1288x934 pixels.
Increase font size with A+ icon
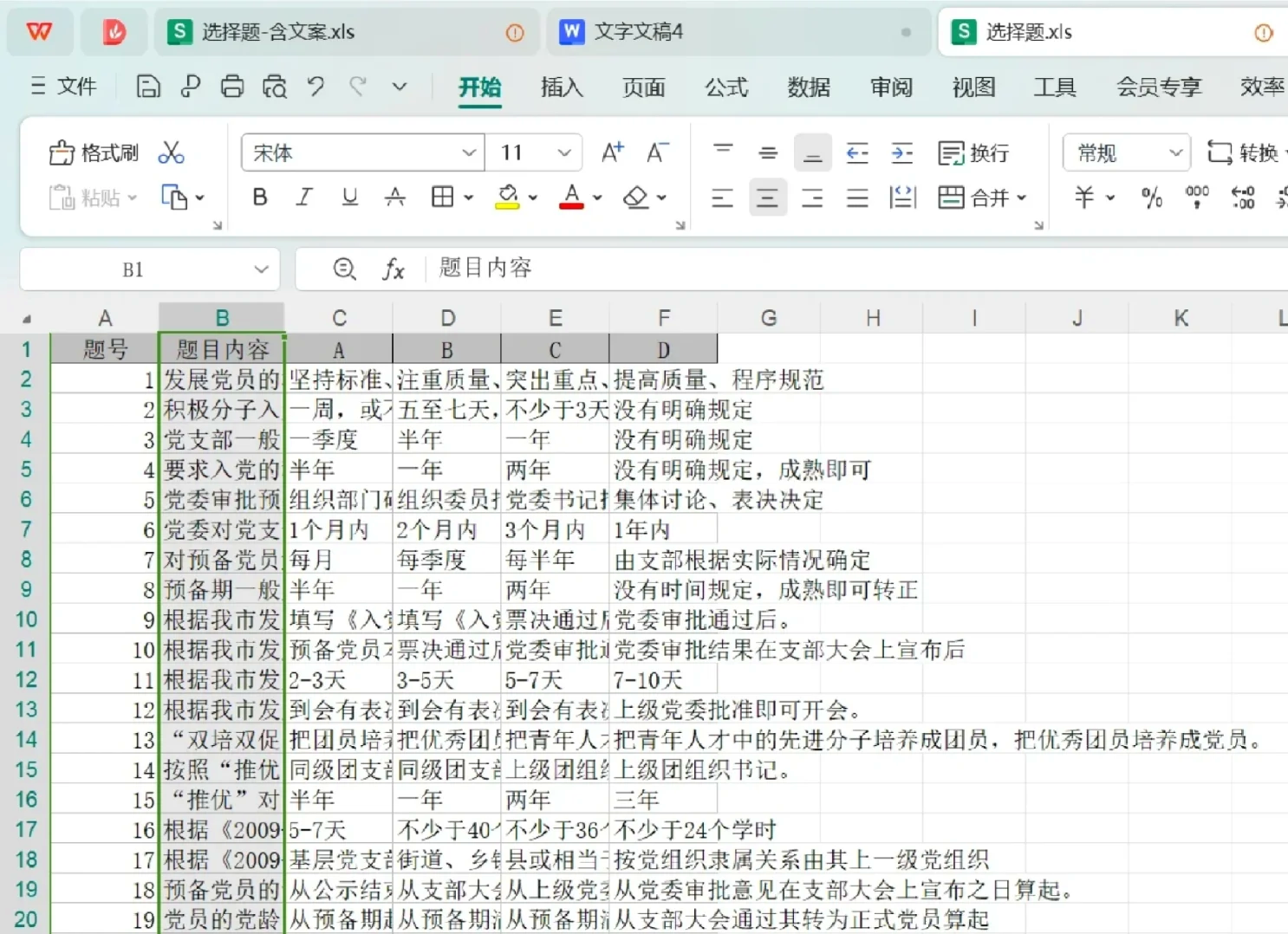click(612, 153)
